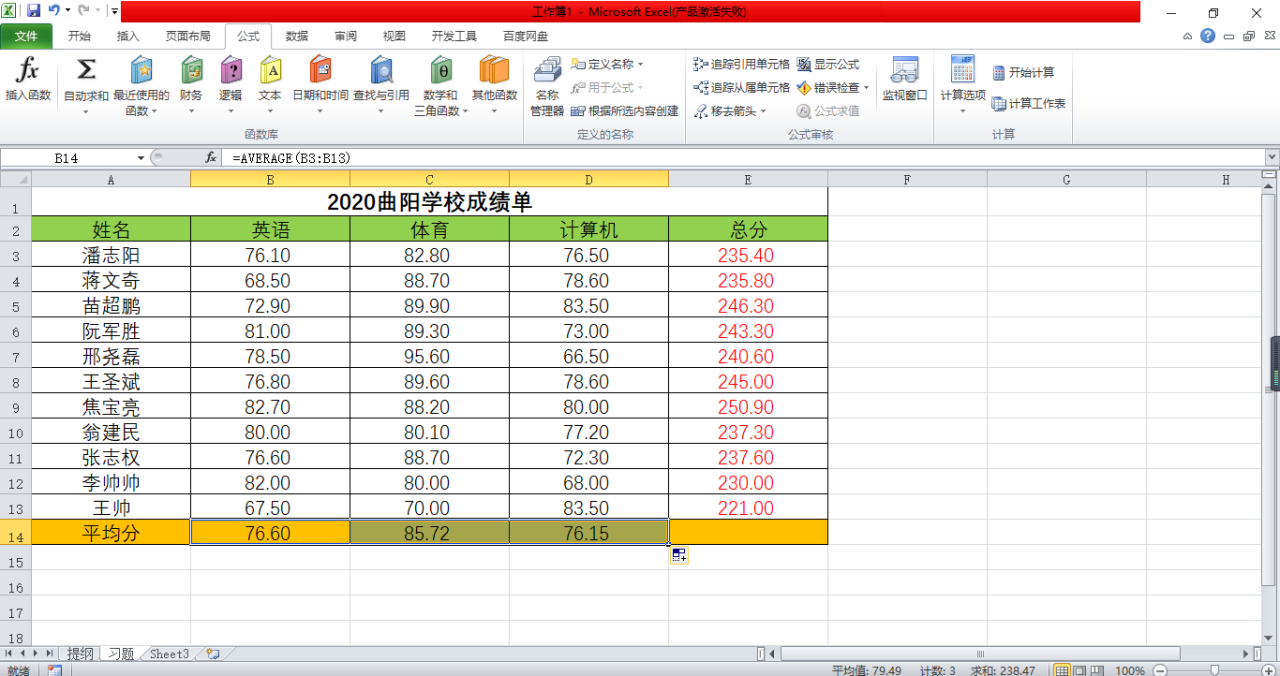Switch to the View (视图) ribbon tab
This screenshot has width=1280, height=676.
pos(394,36)
